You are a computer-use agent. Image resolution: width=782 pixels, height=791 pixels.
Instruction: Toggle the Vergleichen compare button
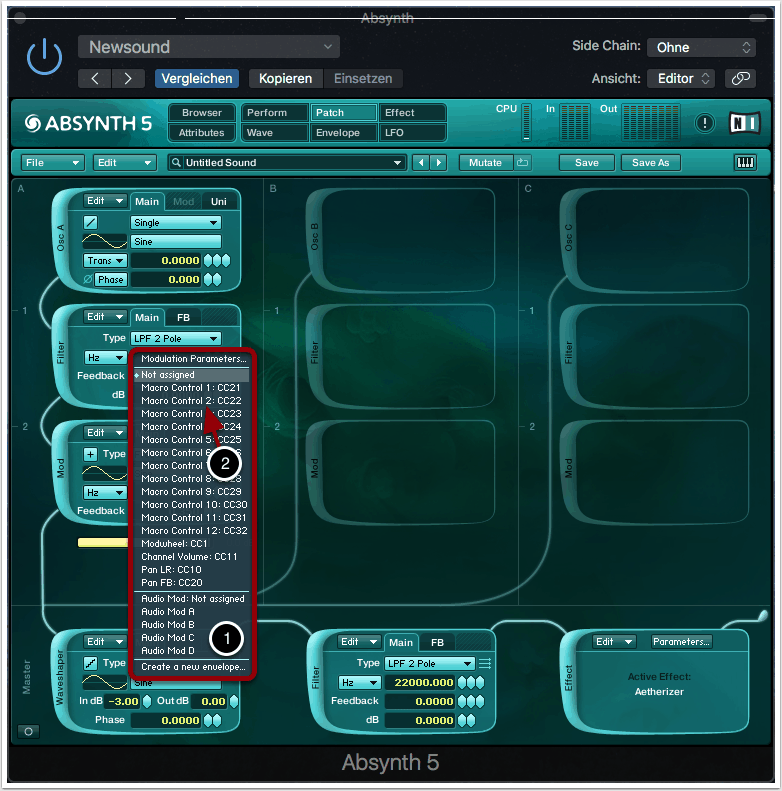tap(197, 78)
